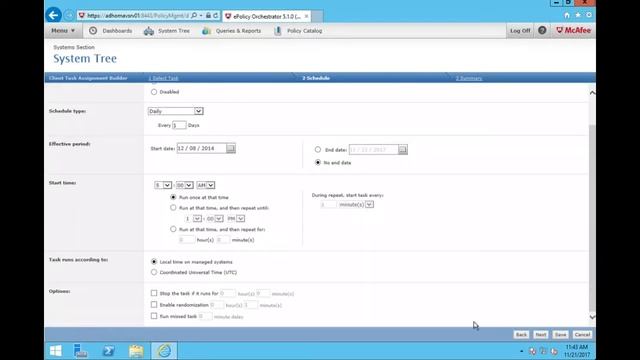This screenshot has height=360, width=640.
Task: Click the browser forward arrow
Action: coord(69,16)
